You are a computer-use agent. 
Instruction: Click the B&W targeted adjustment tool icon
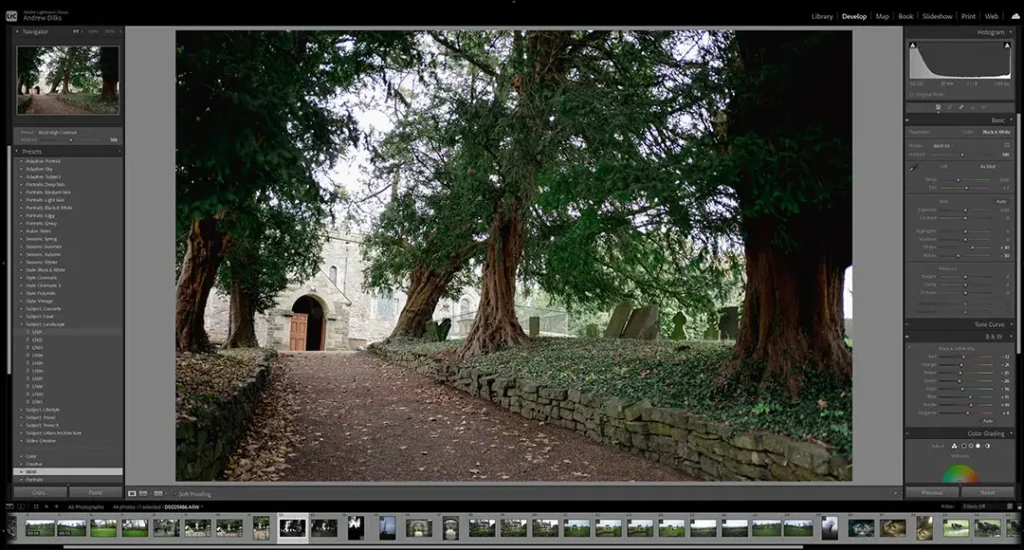(910, 348)
